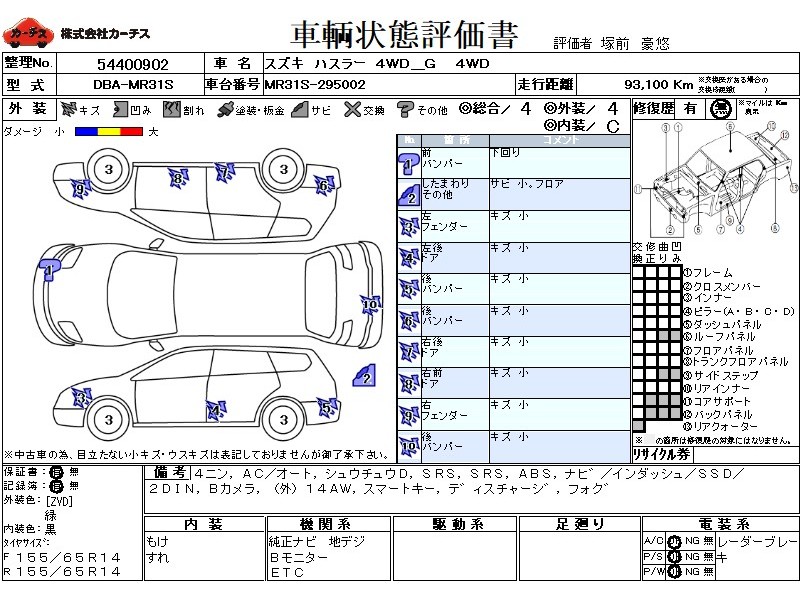In the damage table, click the No. 7 icon
Screen dimensions: 800x600
click(409, 353)
